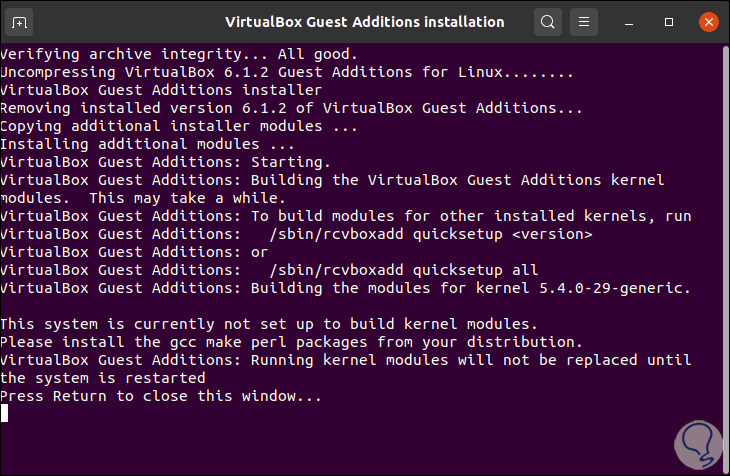Image resolution: width=730 pixels, height=476 pixels.
Task: Minimize the terminal window
Action: coord(630,21)
